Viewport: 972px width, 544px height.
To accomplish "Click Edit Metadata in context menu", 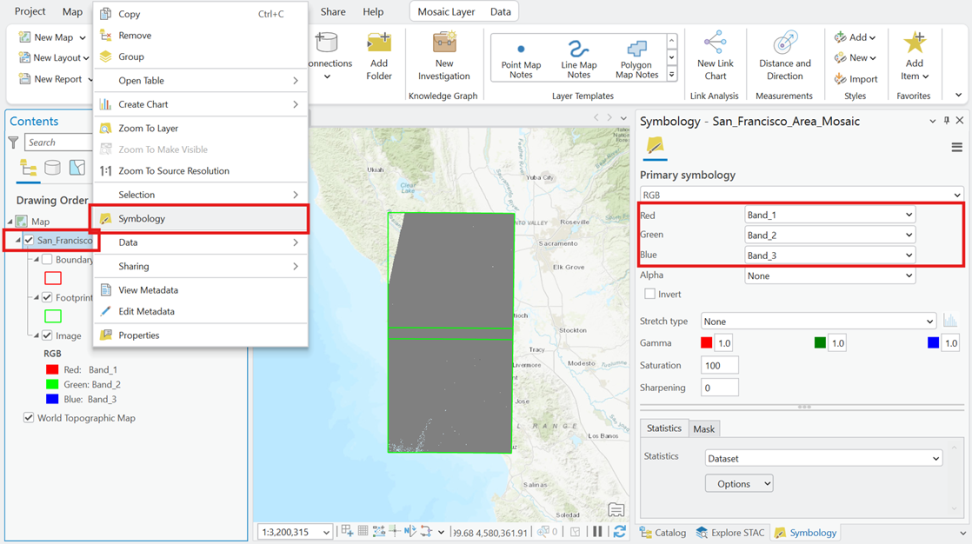I will coord(200,311).
